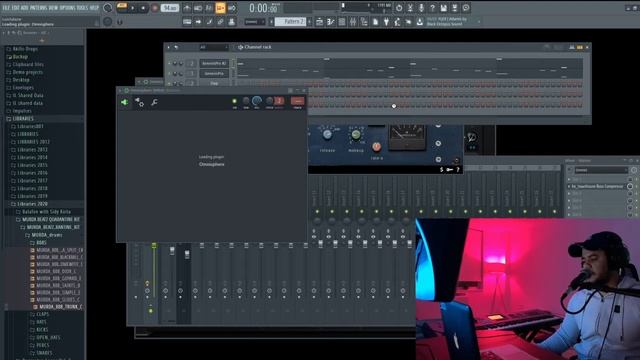Select the MURDA_808_TRUNK sample

[60, 307]
